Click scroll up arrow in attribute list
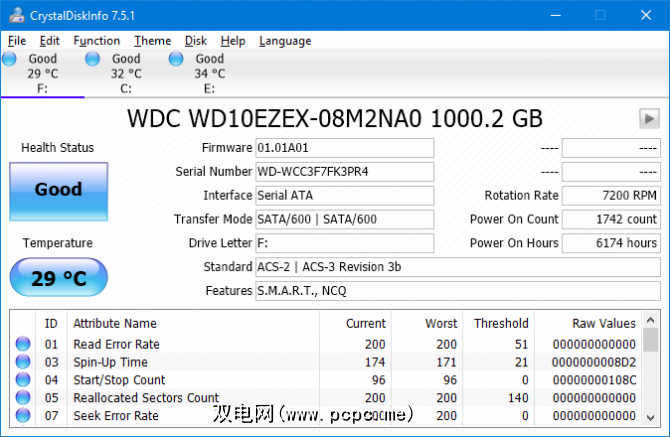 650,320
